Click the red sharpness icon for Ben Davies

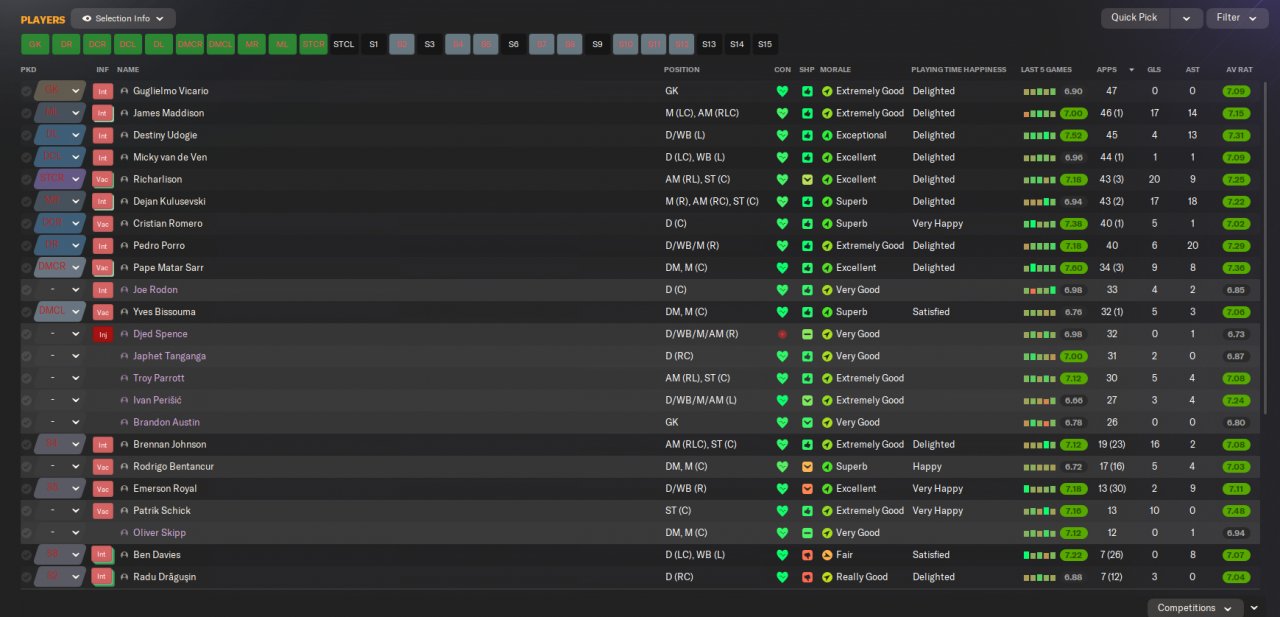(807, 555)
